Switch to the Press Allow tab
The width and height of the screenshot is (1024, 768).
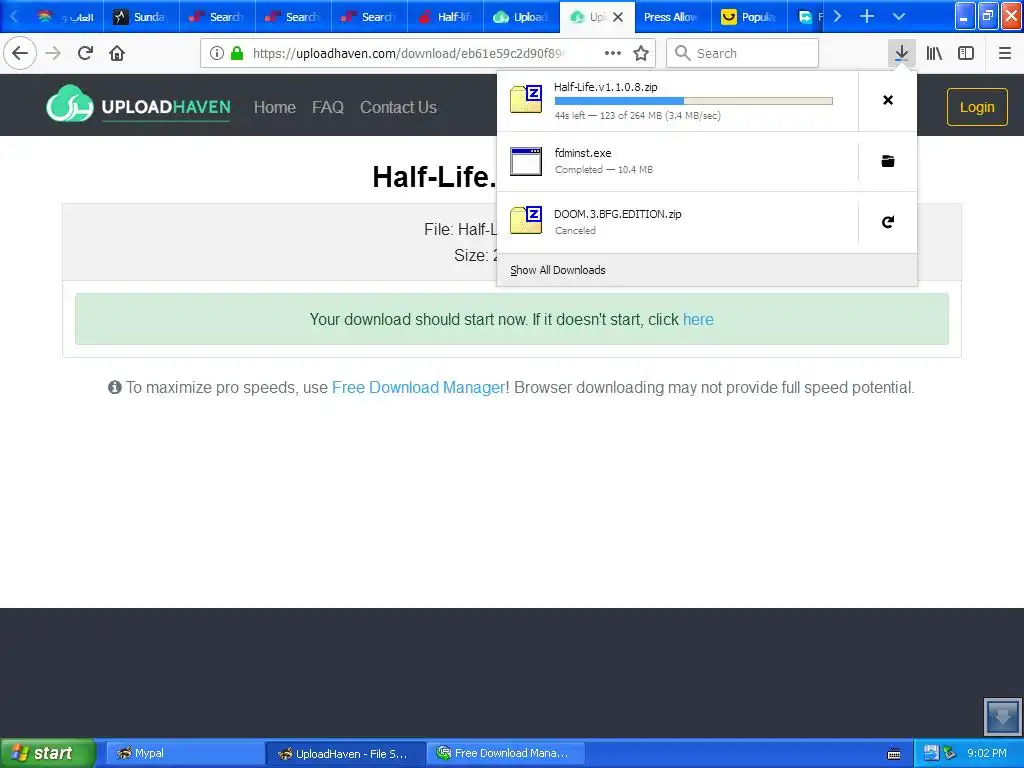673,17
